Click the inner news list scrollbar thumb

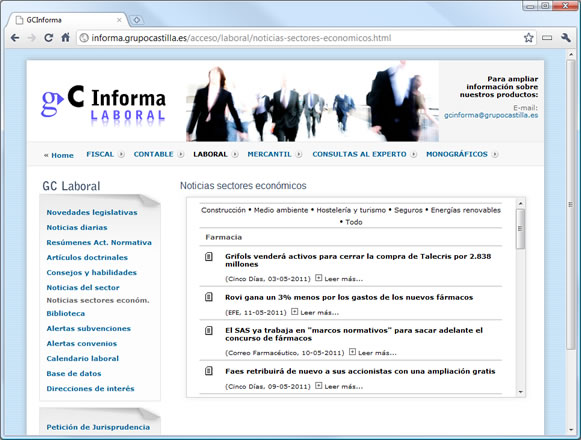[520, 229]
